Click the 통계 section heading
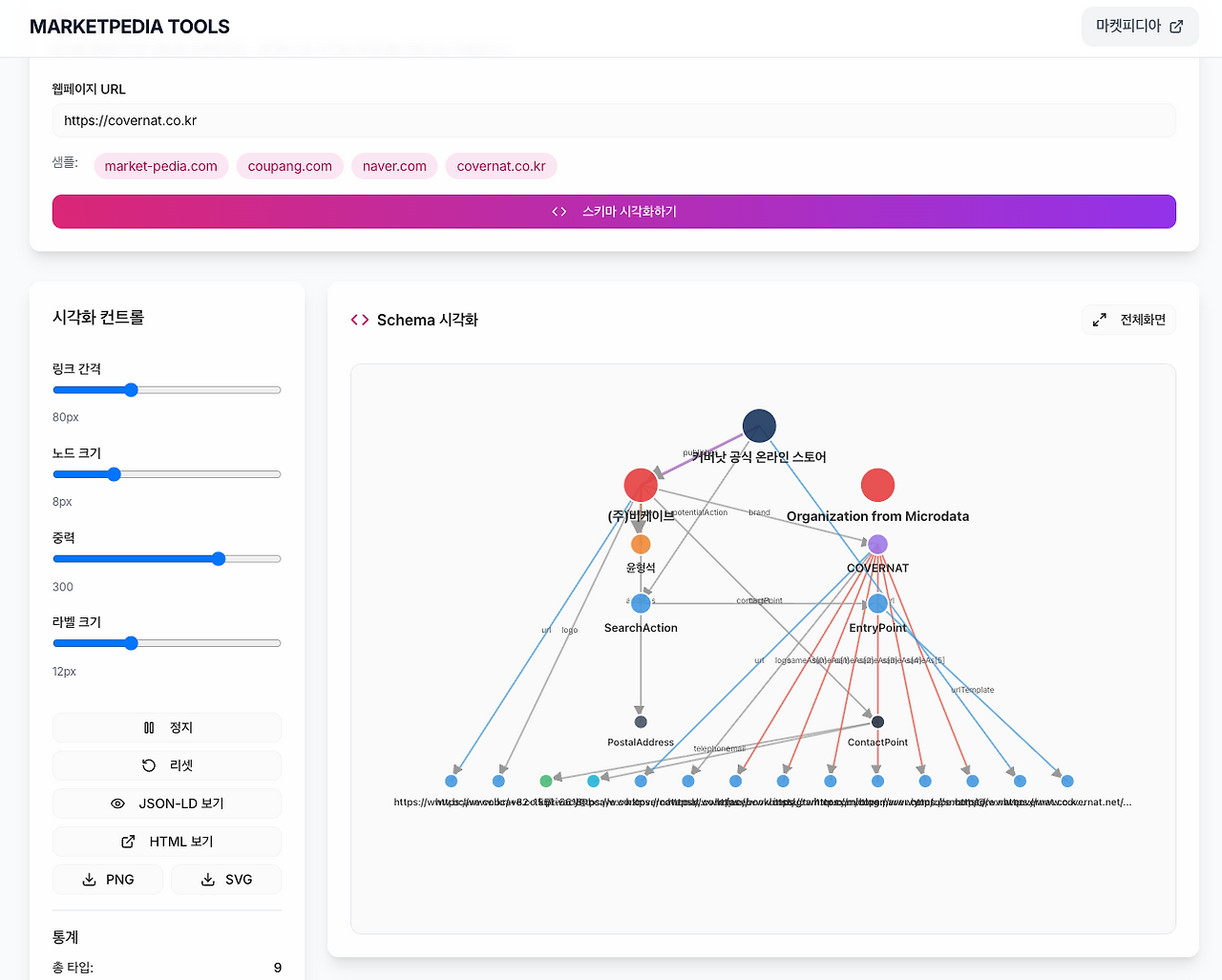This screenshot has width=1222, height=980. pos(66,937)
